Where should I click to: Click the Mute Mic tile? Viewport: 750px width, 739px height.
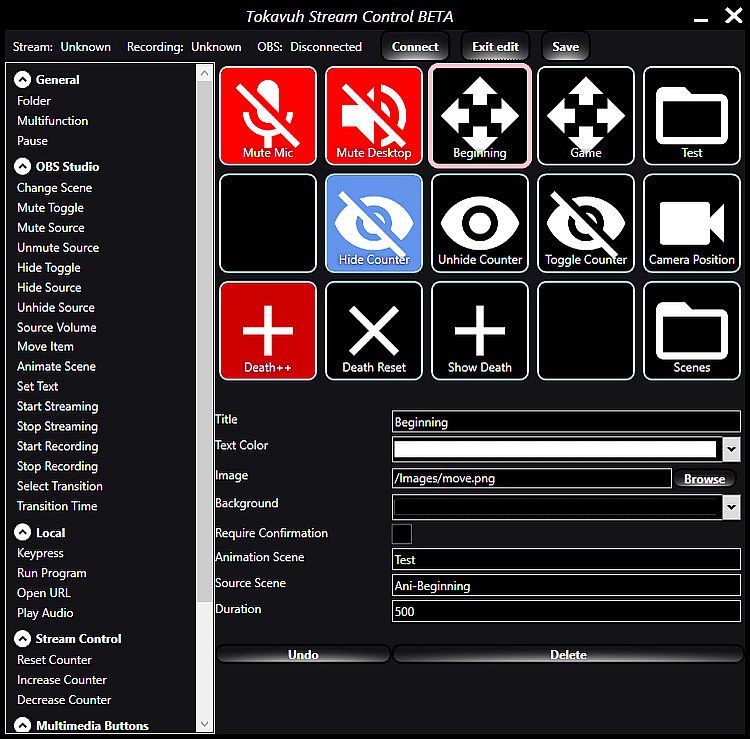coord(268,115)
